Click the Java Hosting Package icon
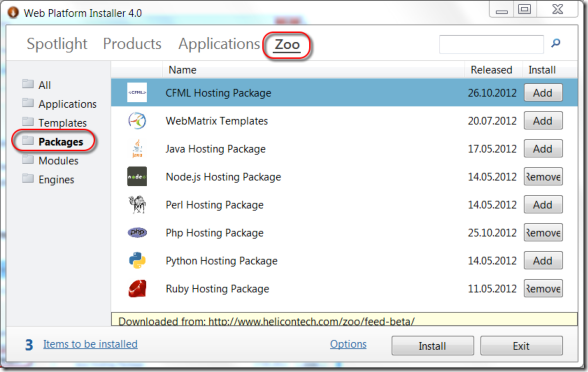This screenshot has height=372, width=588. pyautogui.click(x=137, y=149)
